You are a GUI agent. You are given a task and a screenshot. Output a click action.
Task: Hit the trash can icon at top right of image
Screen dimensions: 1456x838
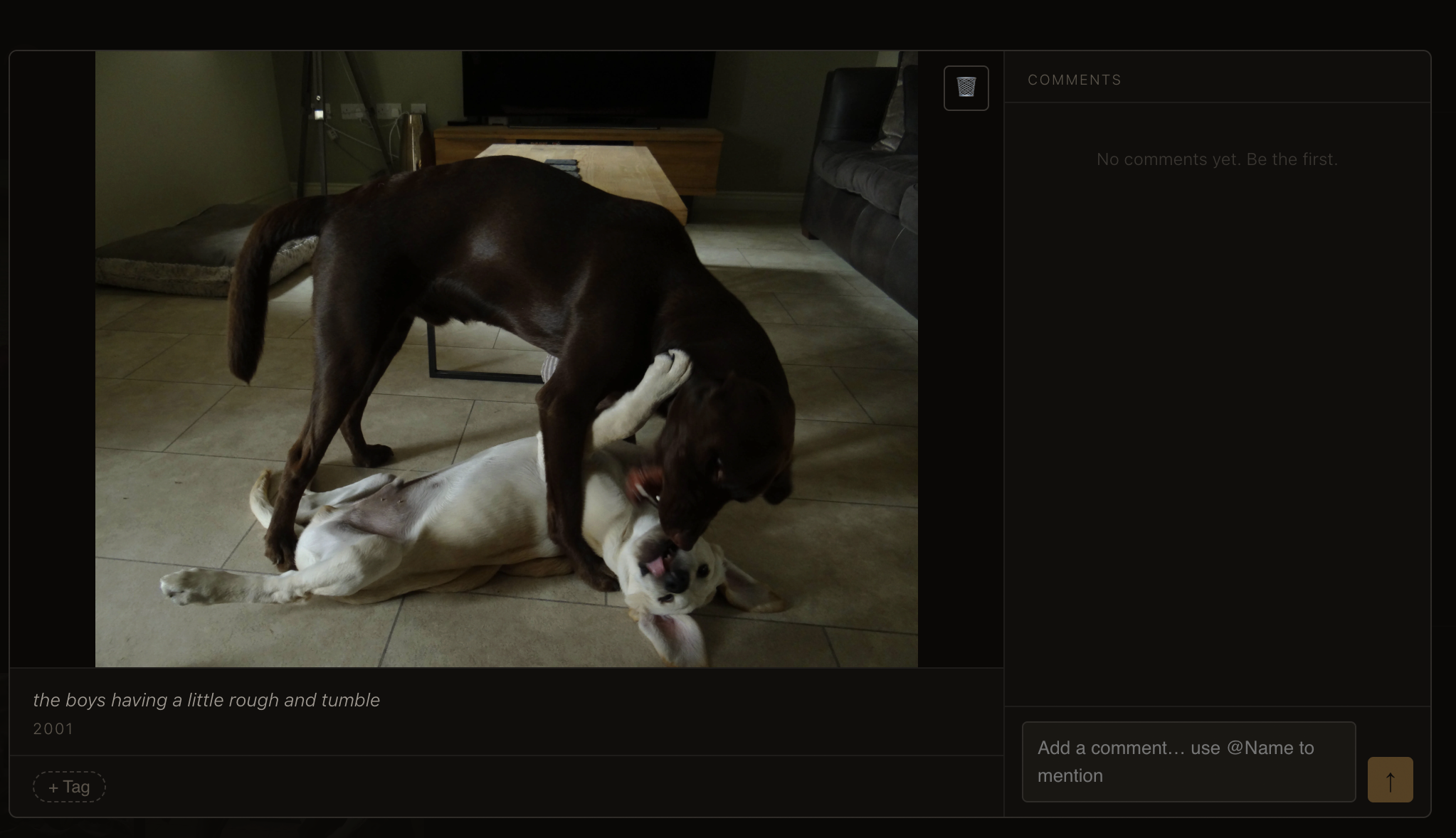click(966, 87)
